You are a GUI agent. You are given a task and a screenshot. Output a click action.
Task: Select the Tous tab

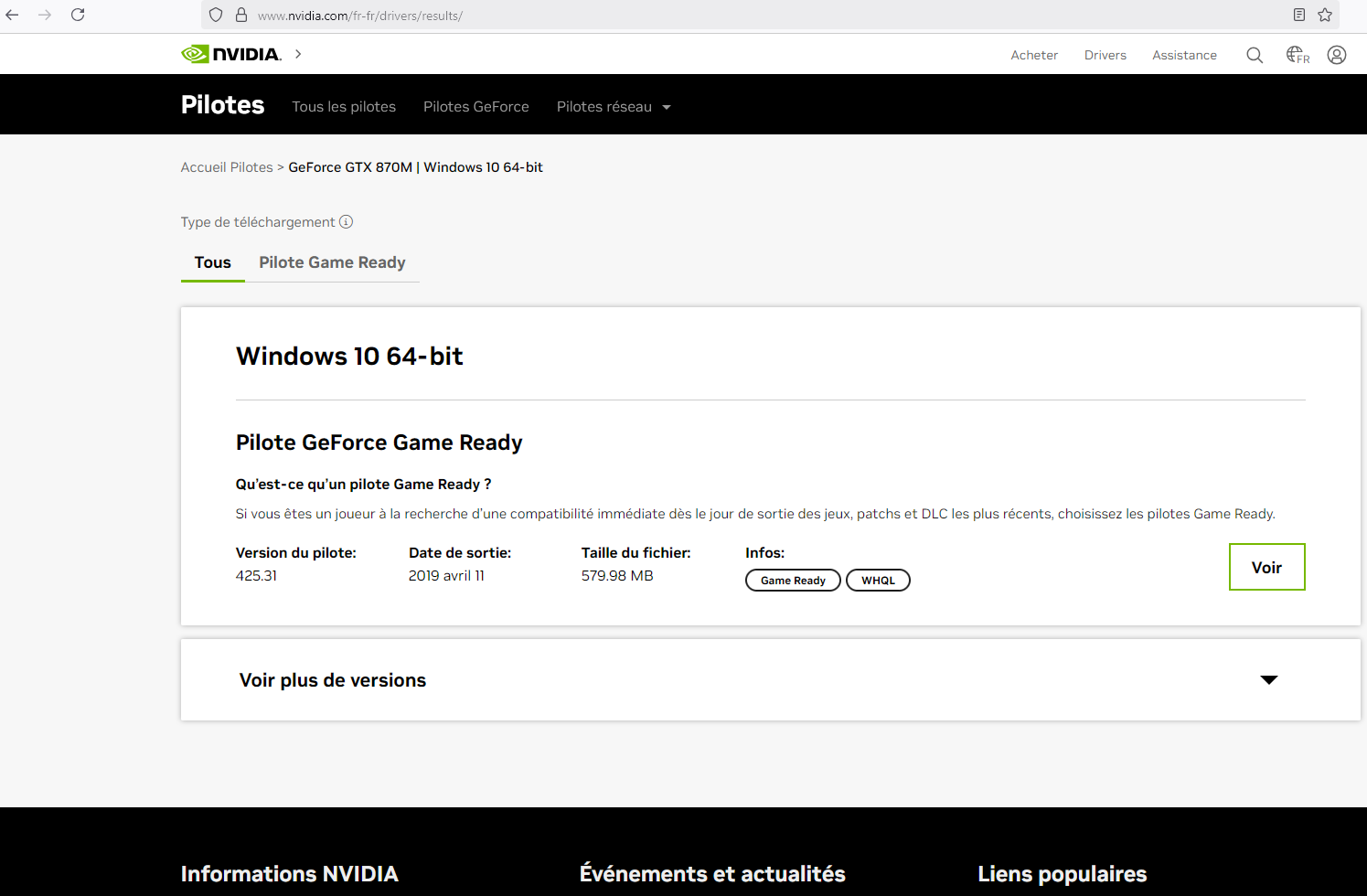click(213, 262)
